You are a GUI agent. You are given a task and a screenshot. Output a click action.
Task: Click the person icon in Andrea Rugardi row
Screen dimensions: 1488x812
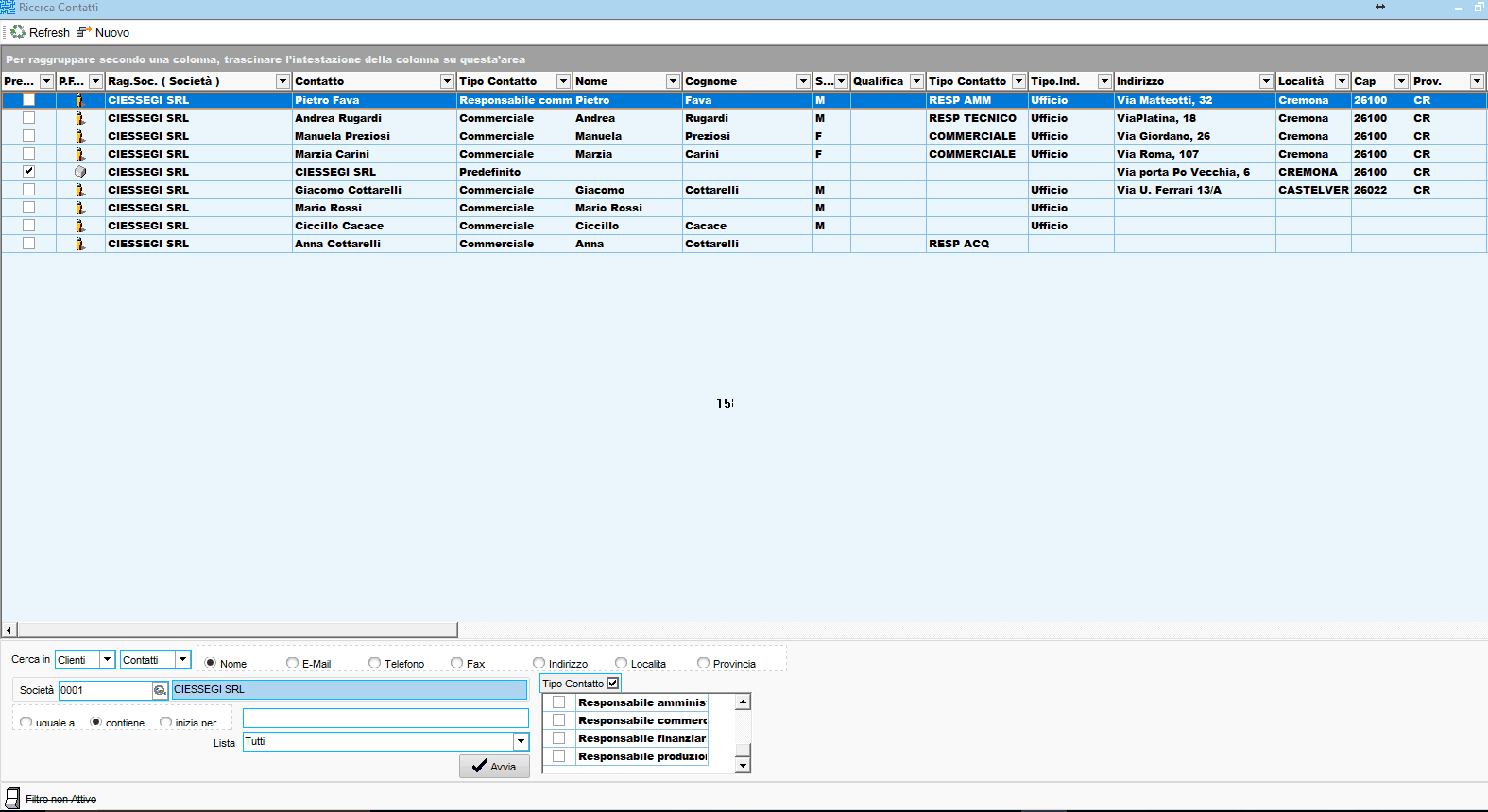[80, 118]
